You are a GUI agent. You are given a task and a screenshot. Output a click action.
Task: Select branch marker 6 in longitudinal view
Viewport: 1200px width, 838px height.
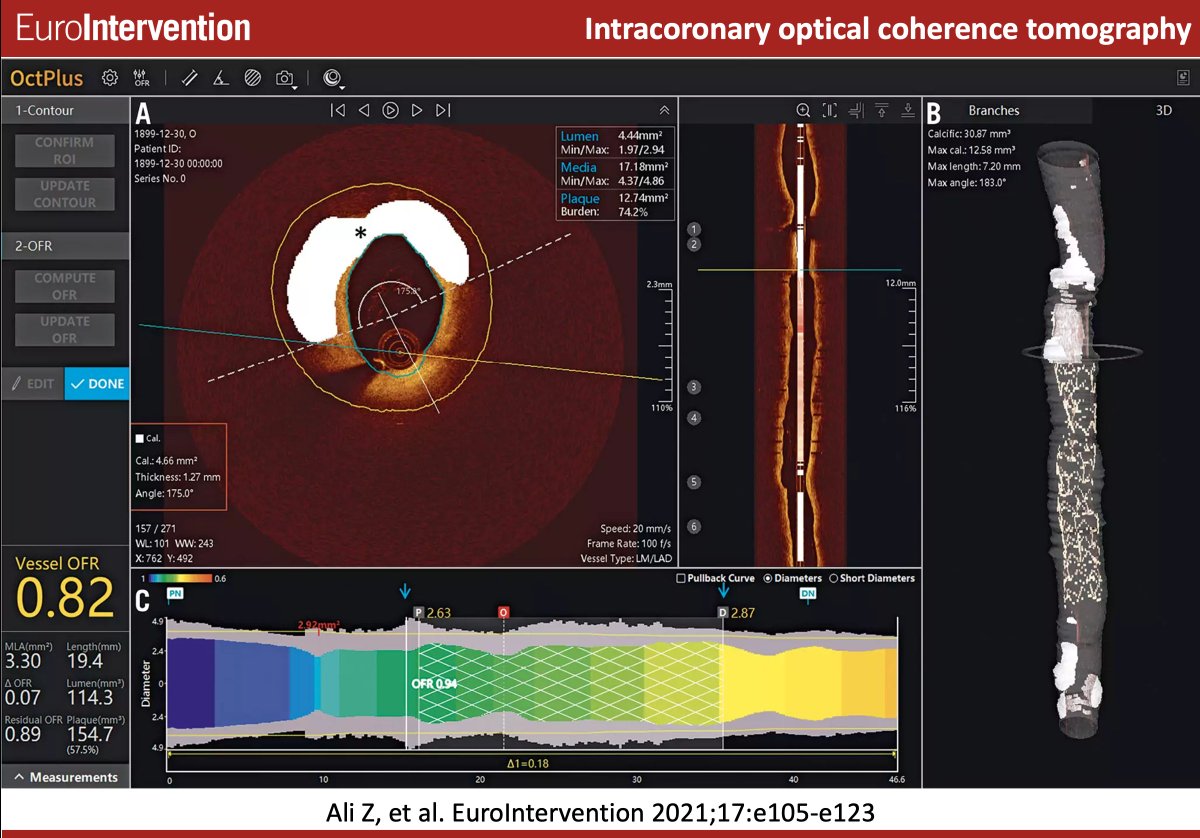tap(694, 526)
